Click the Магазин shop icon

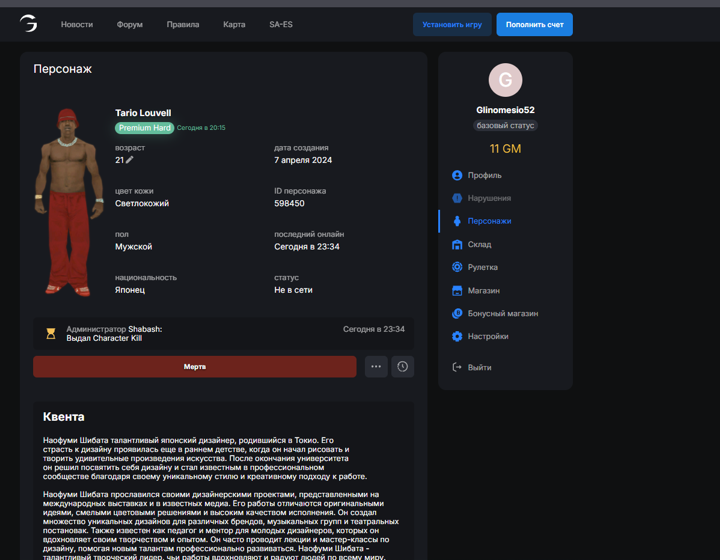(457, 290)
